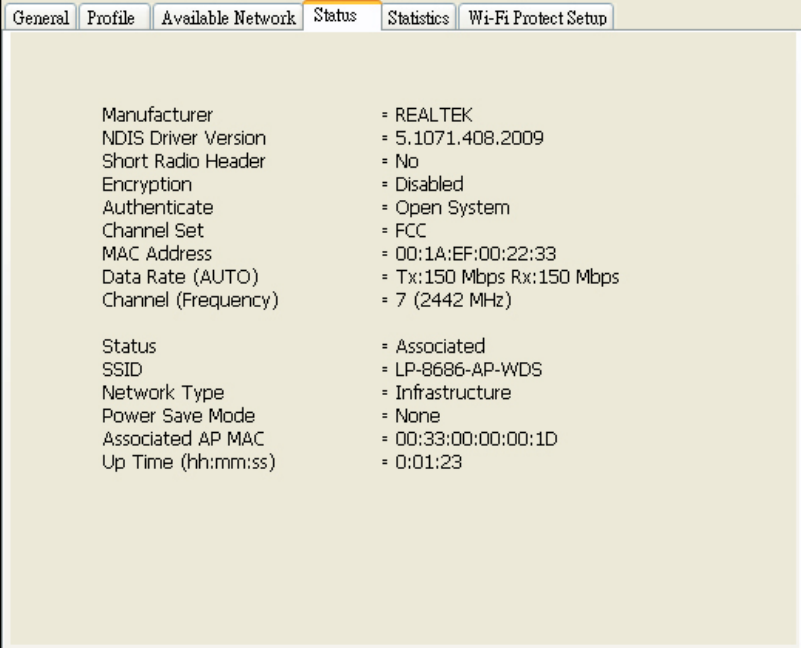This screenshot has height=648, width=801.
Task: Click the REALTEK manufacturer value
Action: tap(434, 116)
